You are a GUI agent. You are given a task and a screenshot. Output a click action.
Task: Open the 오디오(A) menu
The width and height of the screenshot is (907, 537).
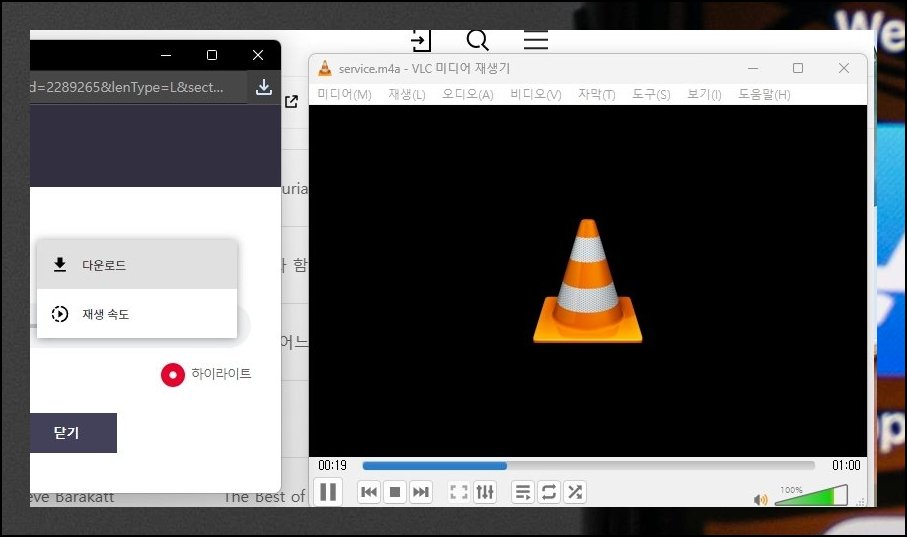click(467, 94)
